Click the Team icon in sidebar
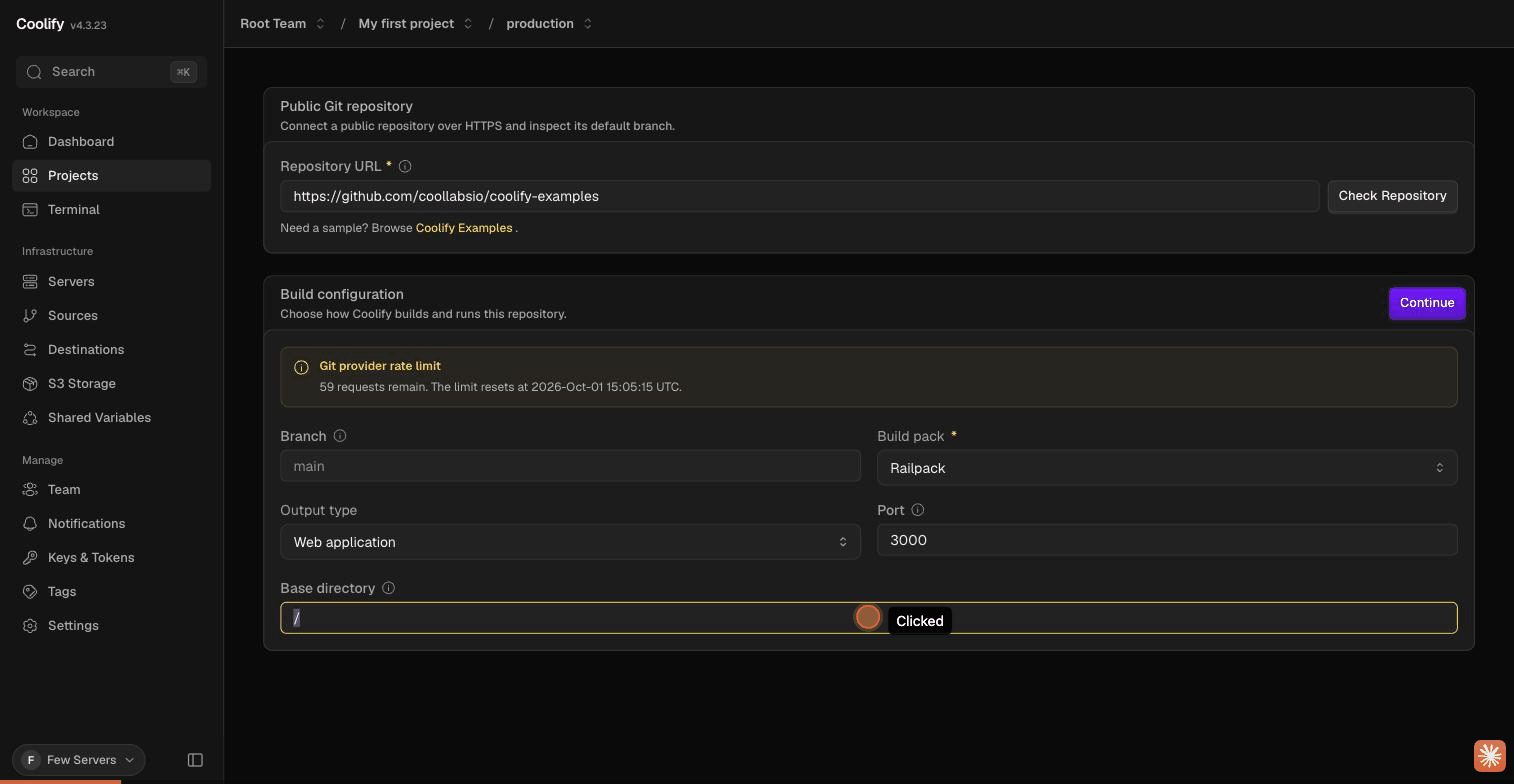This screenshot has height=784, width=1514. pos(31,490)
